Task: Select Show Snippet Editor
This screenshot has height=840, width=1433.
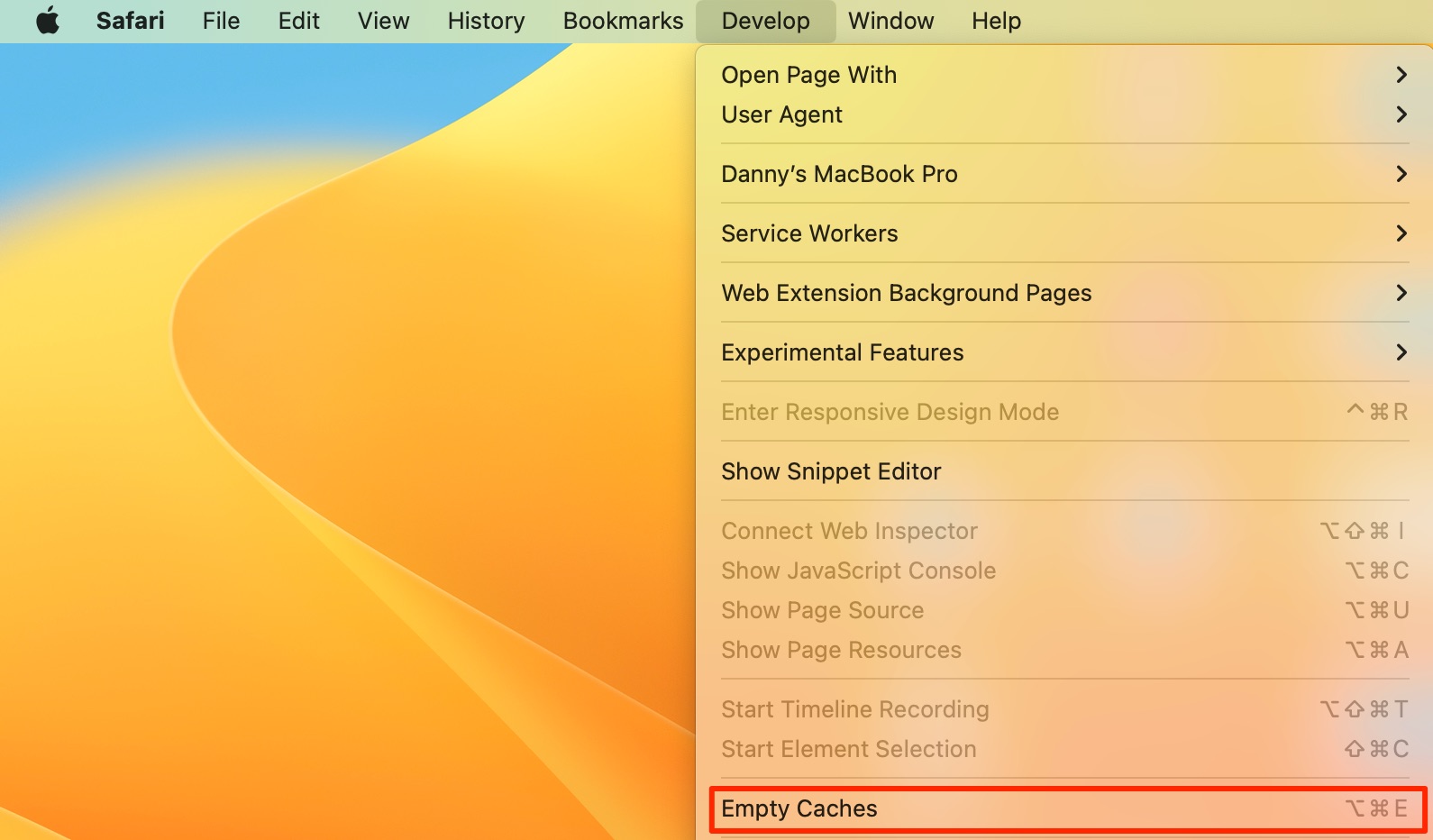Action: (x=1064, y=471)
